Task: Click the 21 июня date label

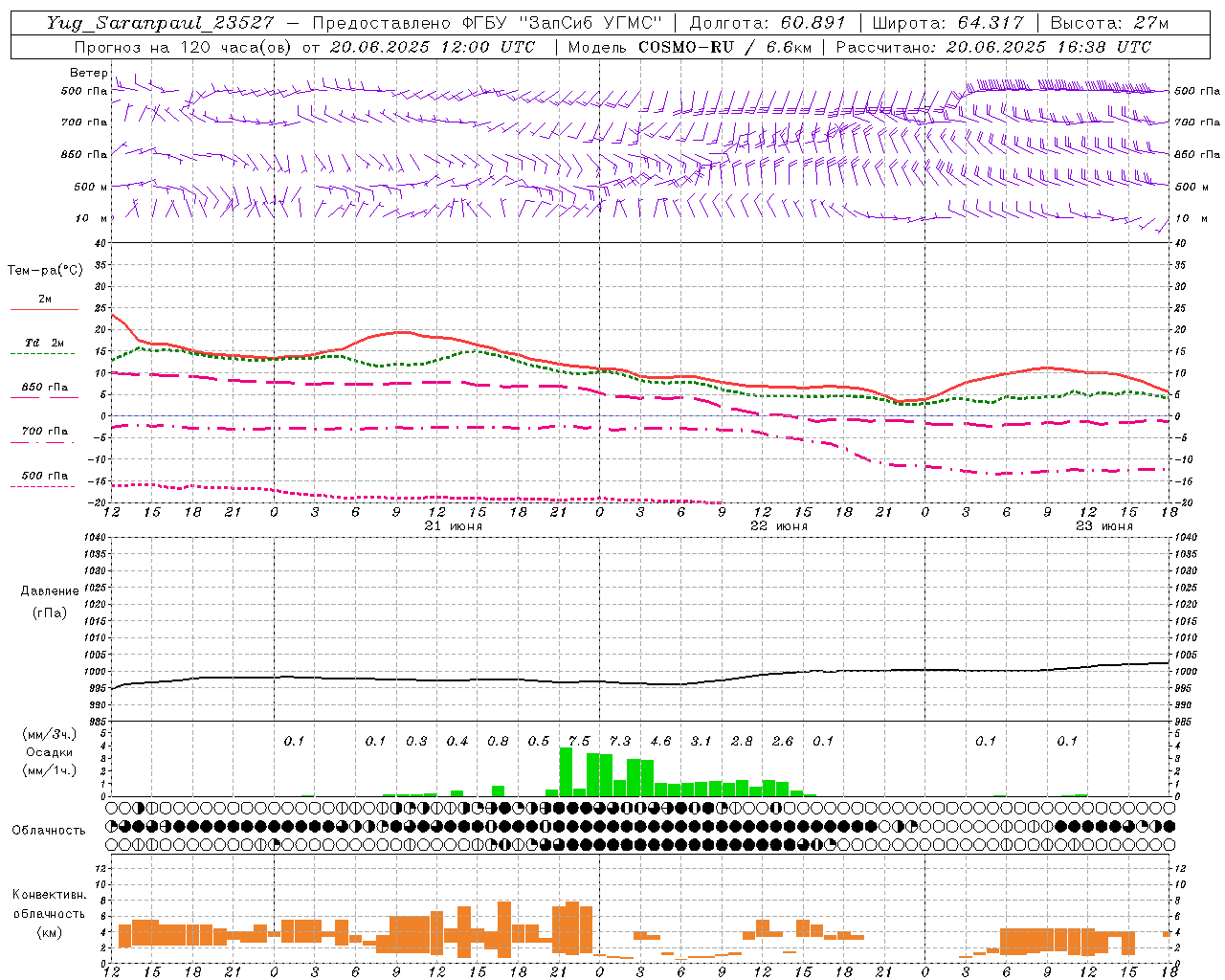Action: click(x=453, y=526)
